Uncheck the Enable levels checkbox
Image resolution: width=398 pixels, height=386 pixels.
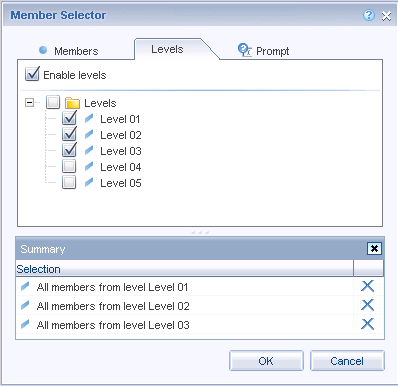(x=32, y=74)
